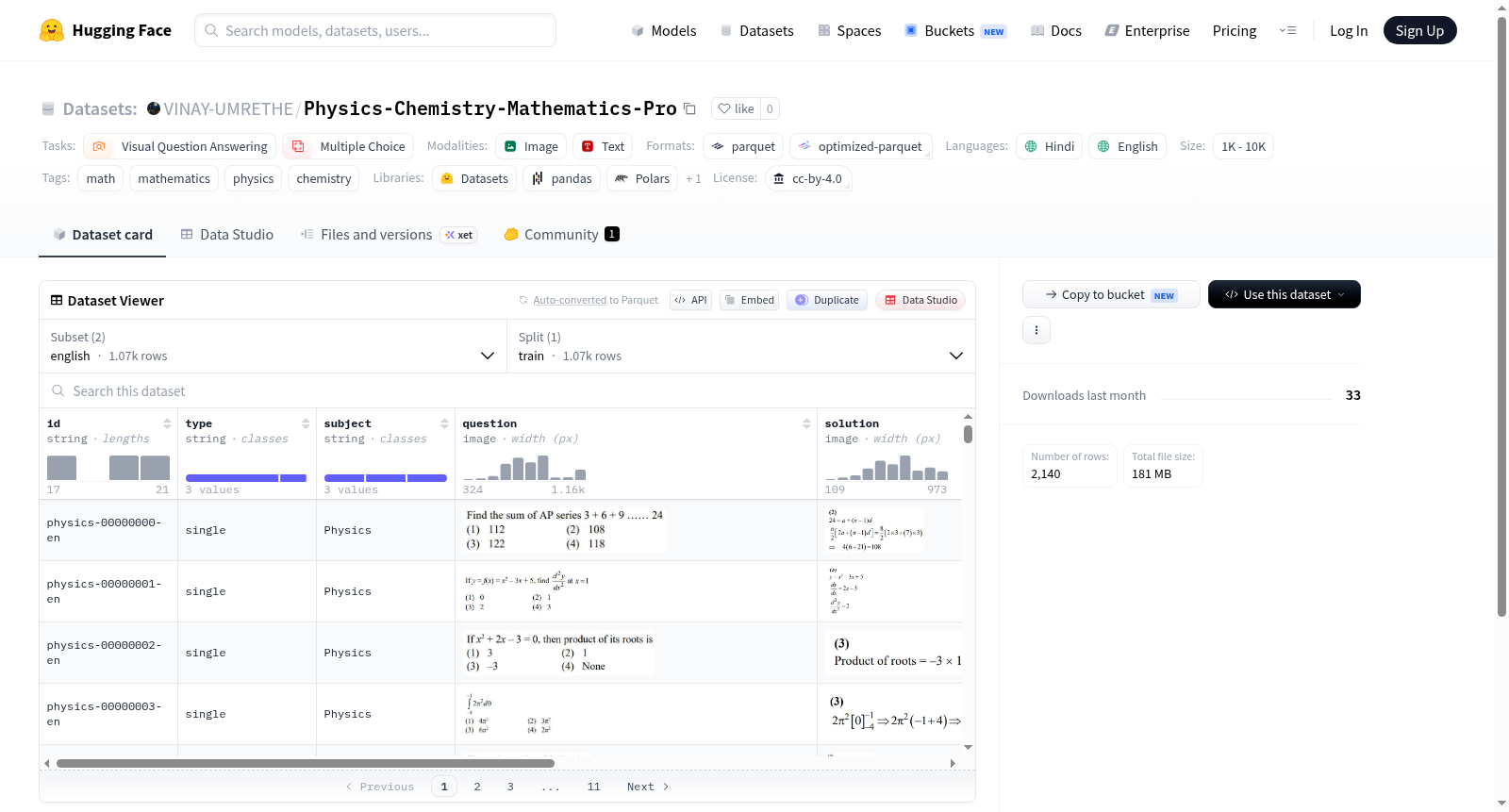Focus the Search models, datasets, users field
This screenshot has width=1509, height=812.
click(375, 30)
